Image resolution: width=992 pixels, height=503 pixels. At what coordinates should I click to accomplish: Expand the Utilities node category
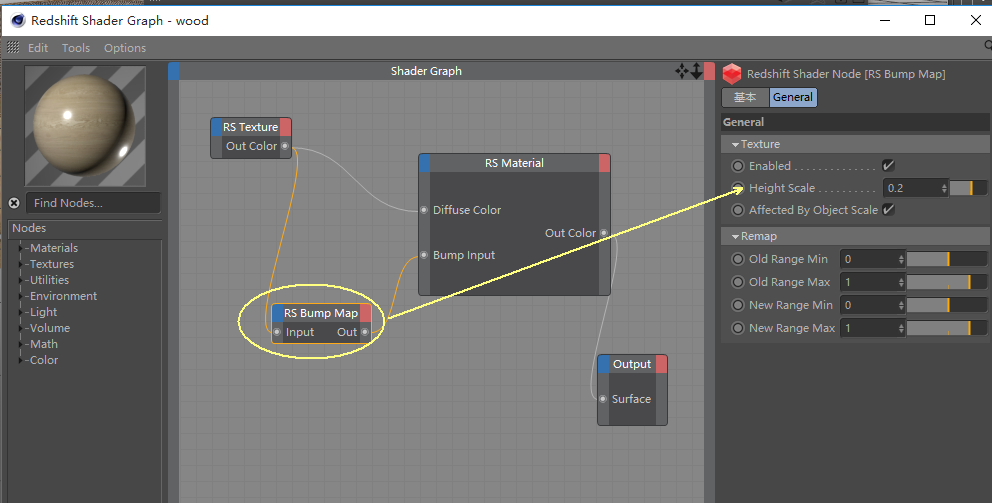click(x=22, y=280)
